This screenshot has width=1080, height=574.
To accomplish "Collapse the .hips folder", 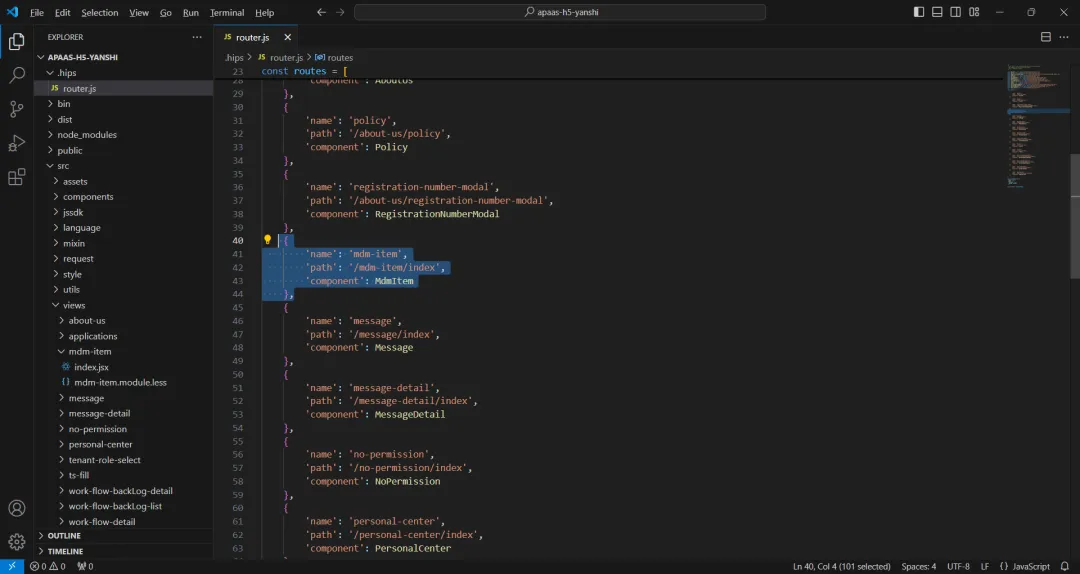I will click(123, 73).
